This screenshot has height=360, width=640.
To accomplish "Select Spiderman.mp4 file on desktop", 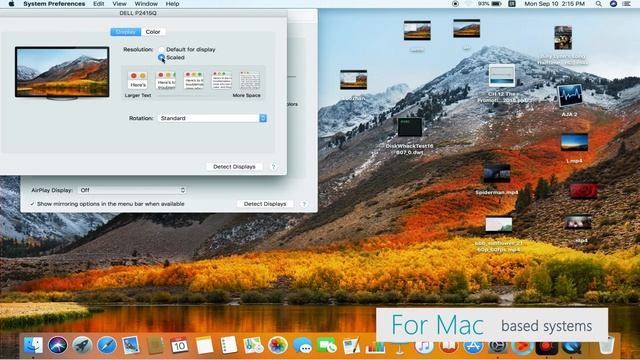I will 497,174.
